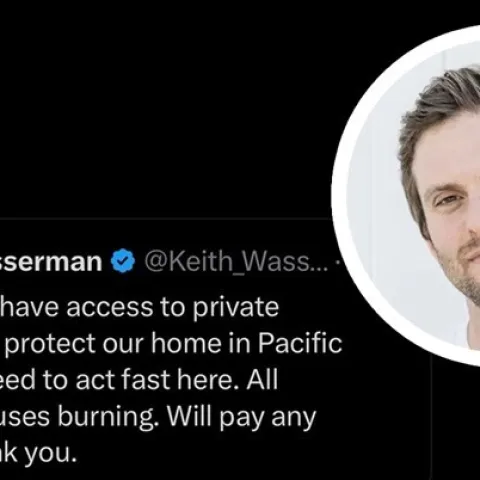Click the word "protect" in the tweet
480x480 pixels.
[x=50, y=344]
